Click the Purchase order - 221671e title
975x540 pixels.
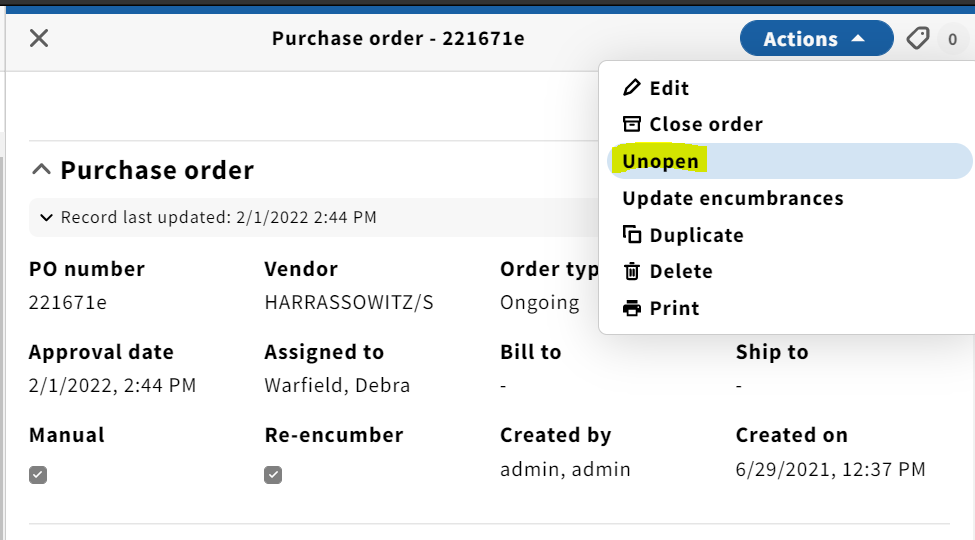[x=398, y=39]
